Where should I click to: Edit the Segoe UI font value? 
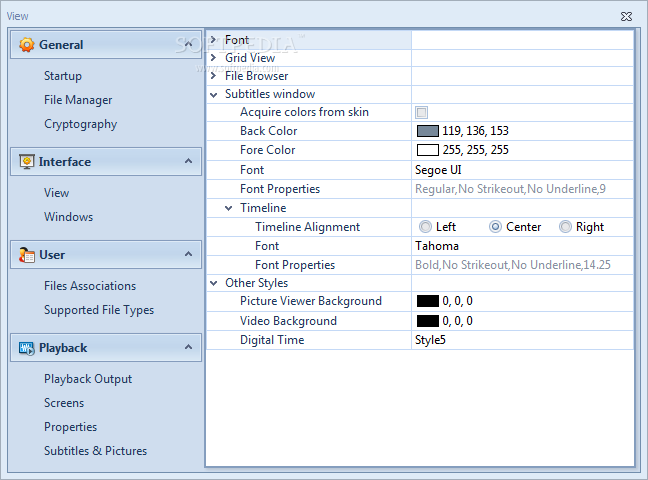click(522, 170)
